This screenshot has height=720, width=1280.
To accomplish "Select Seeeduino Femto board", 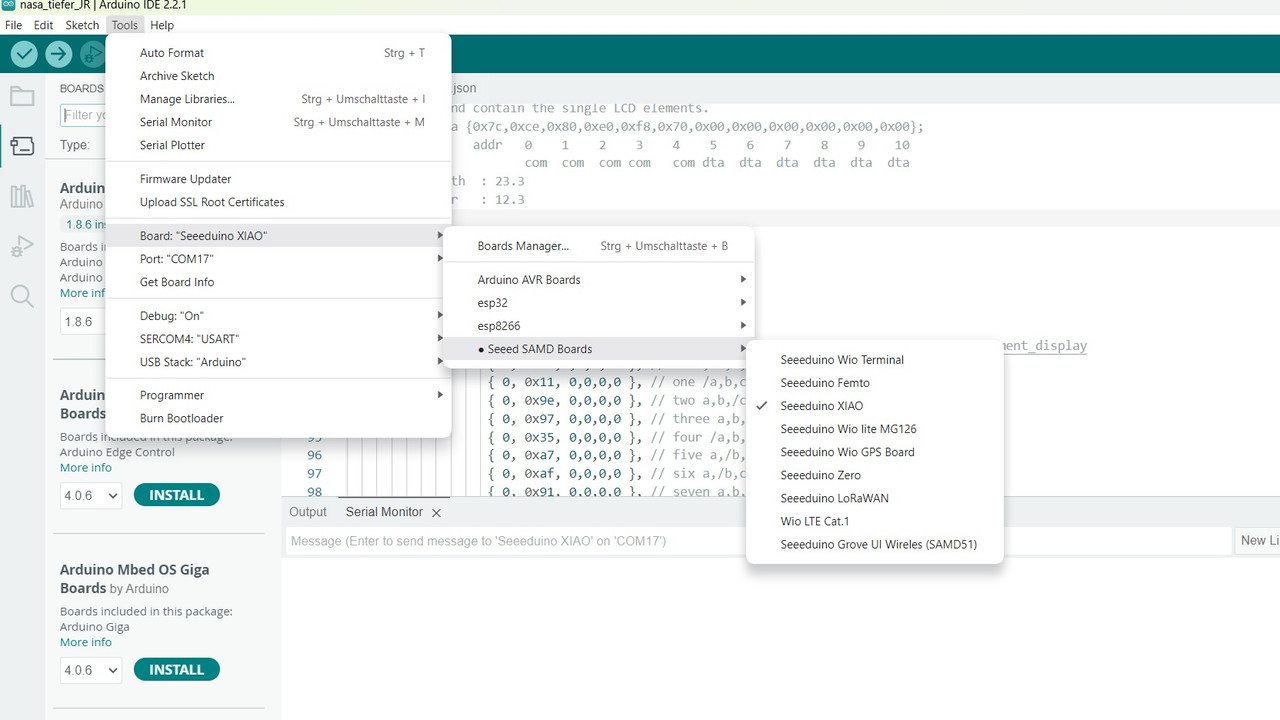I will (875, 383).
